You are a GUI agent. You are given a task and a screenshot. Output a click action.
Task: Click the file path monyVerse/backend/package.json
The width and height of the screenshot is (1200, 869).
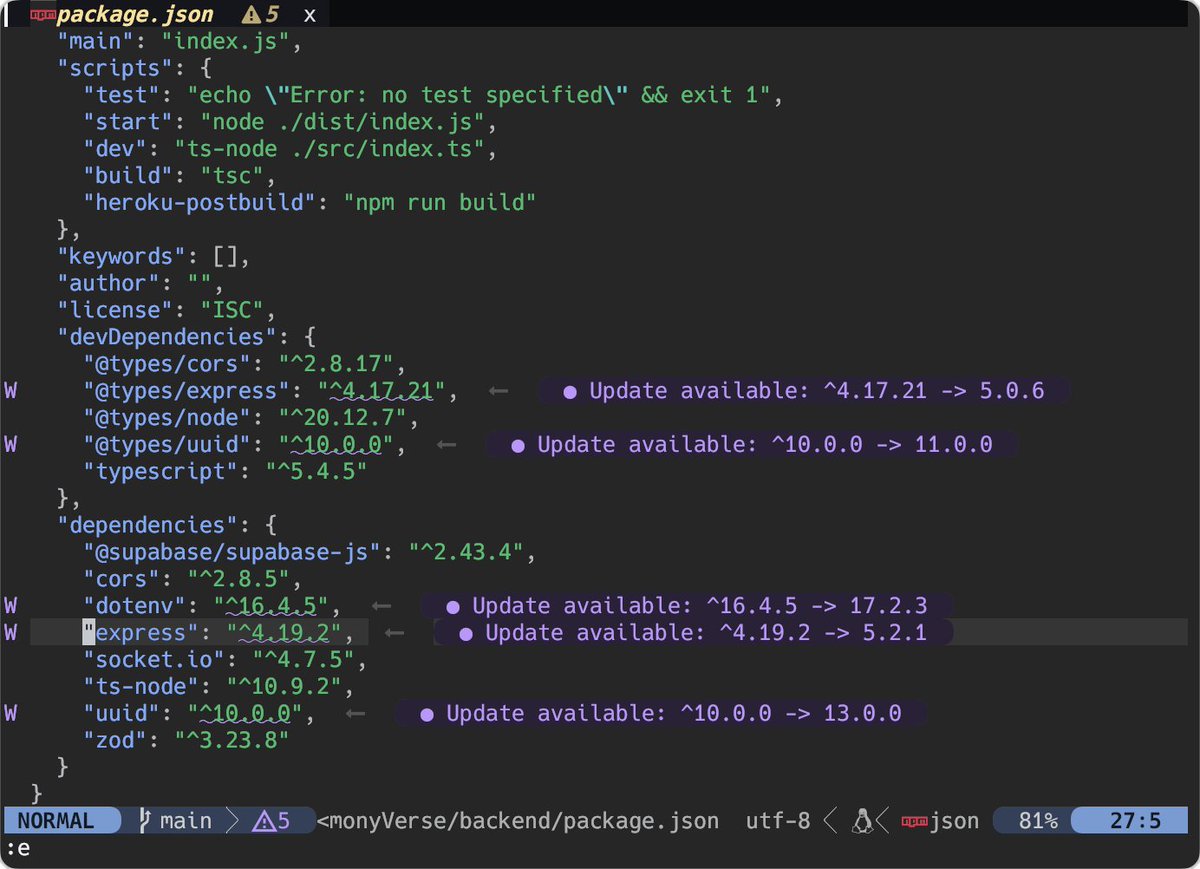[518, 821]
